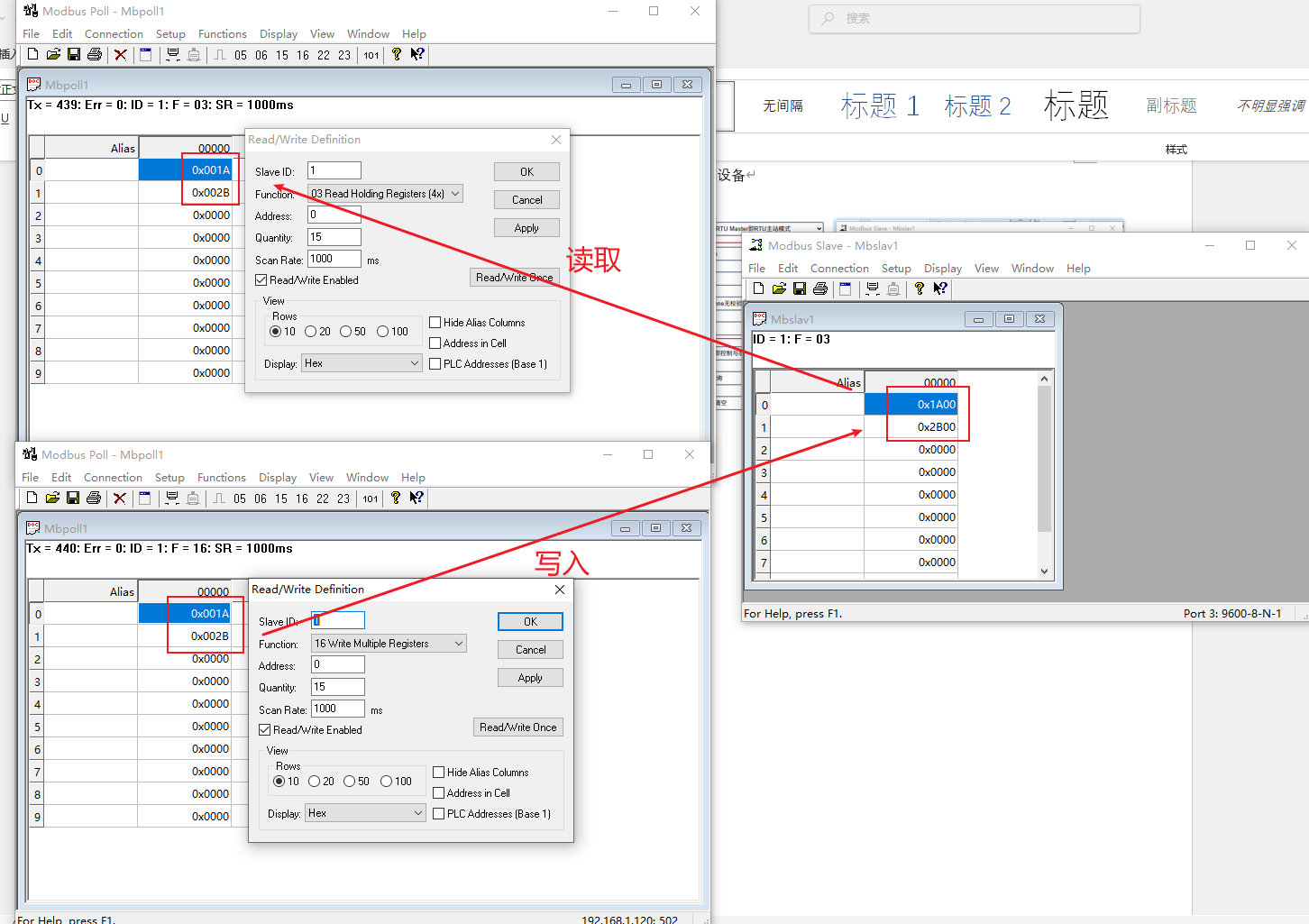The width and height of the screenshot is (1309, 924).
Task: Apply Word style 副标题
Action: (x=1171, y=106)
